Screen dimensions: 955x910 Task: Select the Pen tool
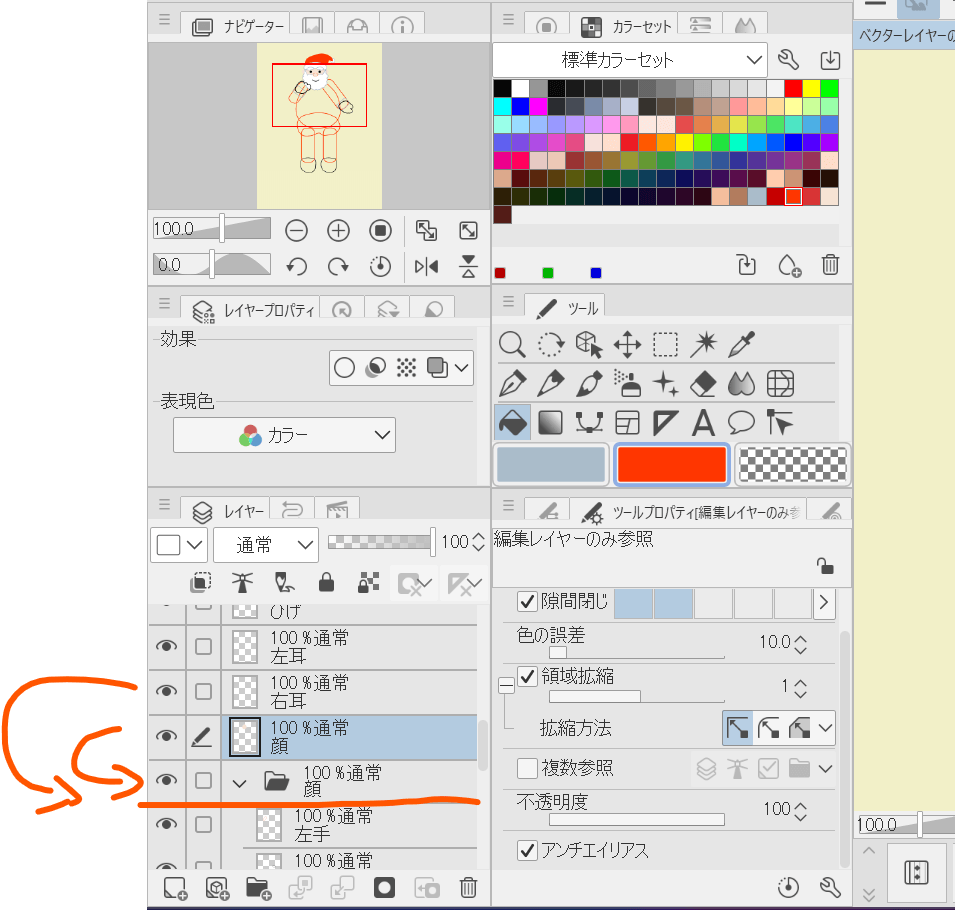point(512,384)
